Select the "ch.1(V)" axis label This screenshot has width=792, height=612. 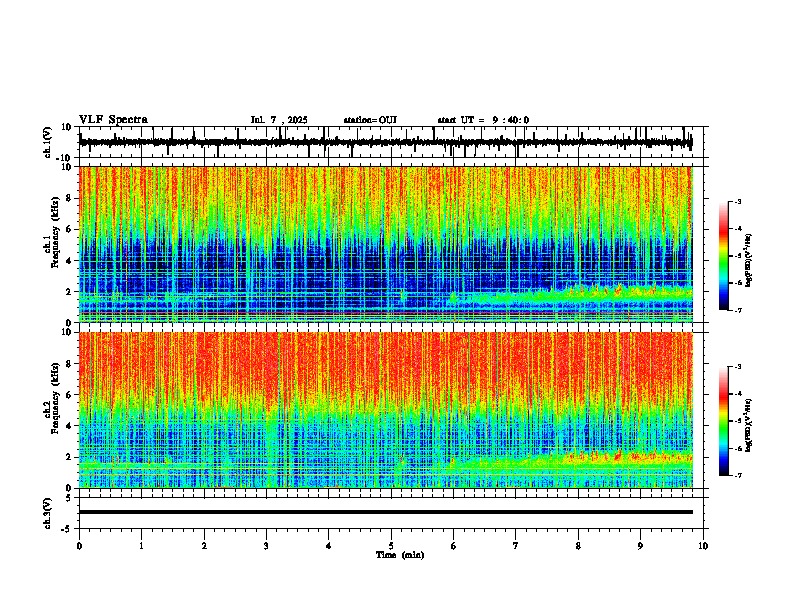point(49,142)
